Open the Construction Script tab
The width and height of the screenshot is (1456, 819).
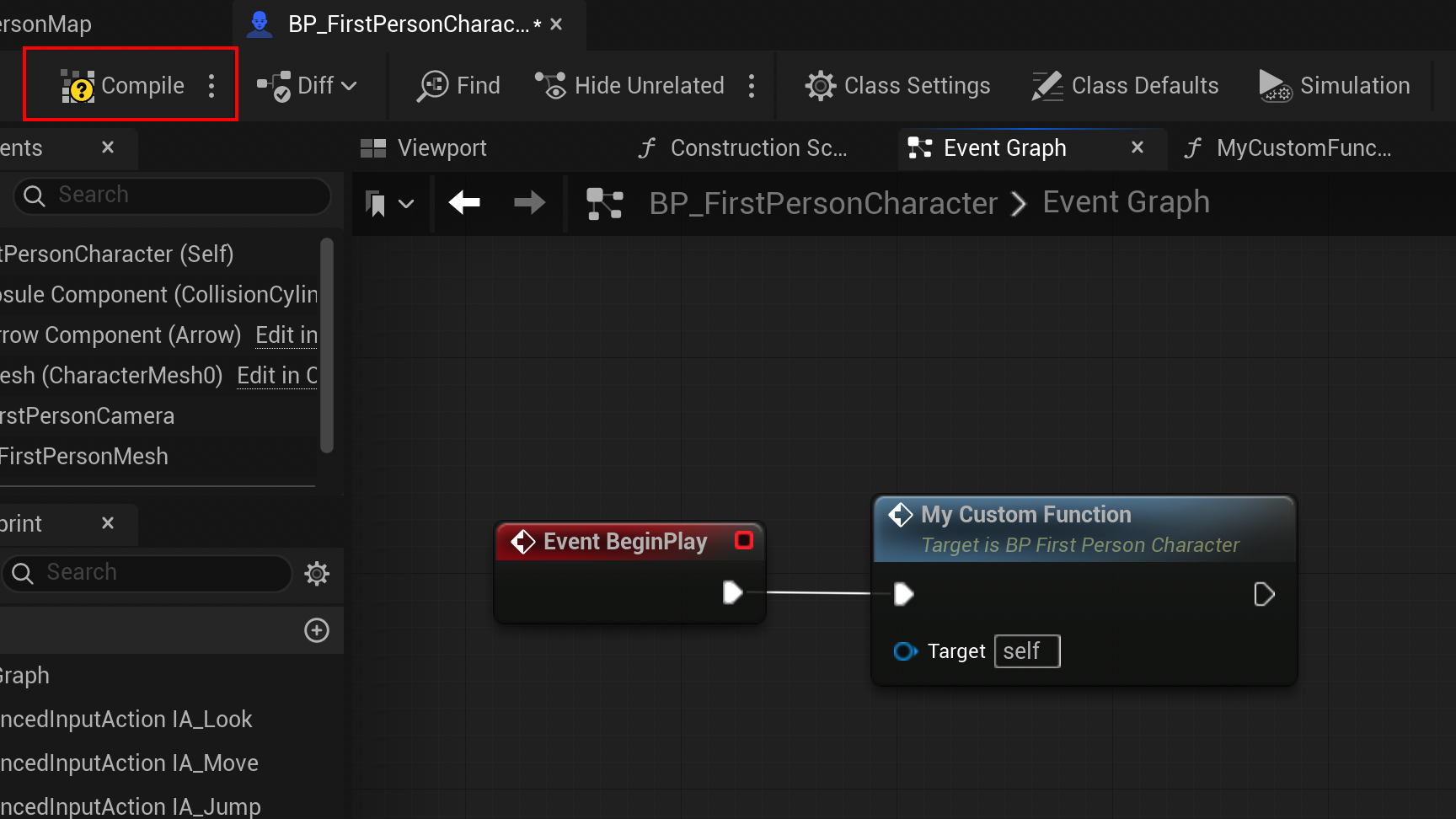click(x=741, y=147)
